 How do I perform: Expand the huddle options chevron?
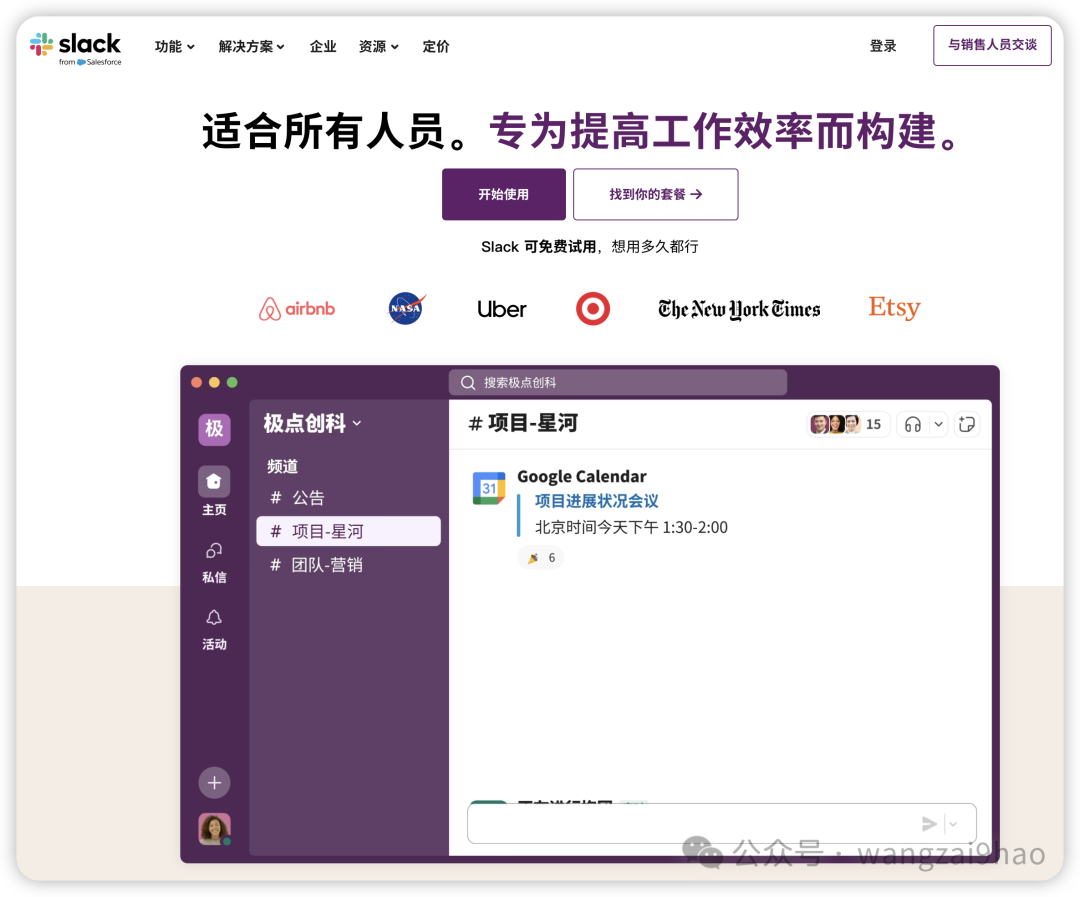(938, 424)
